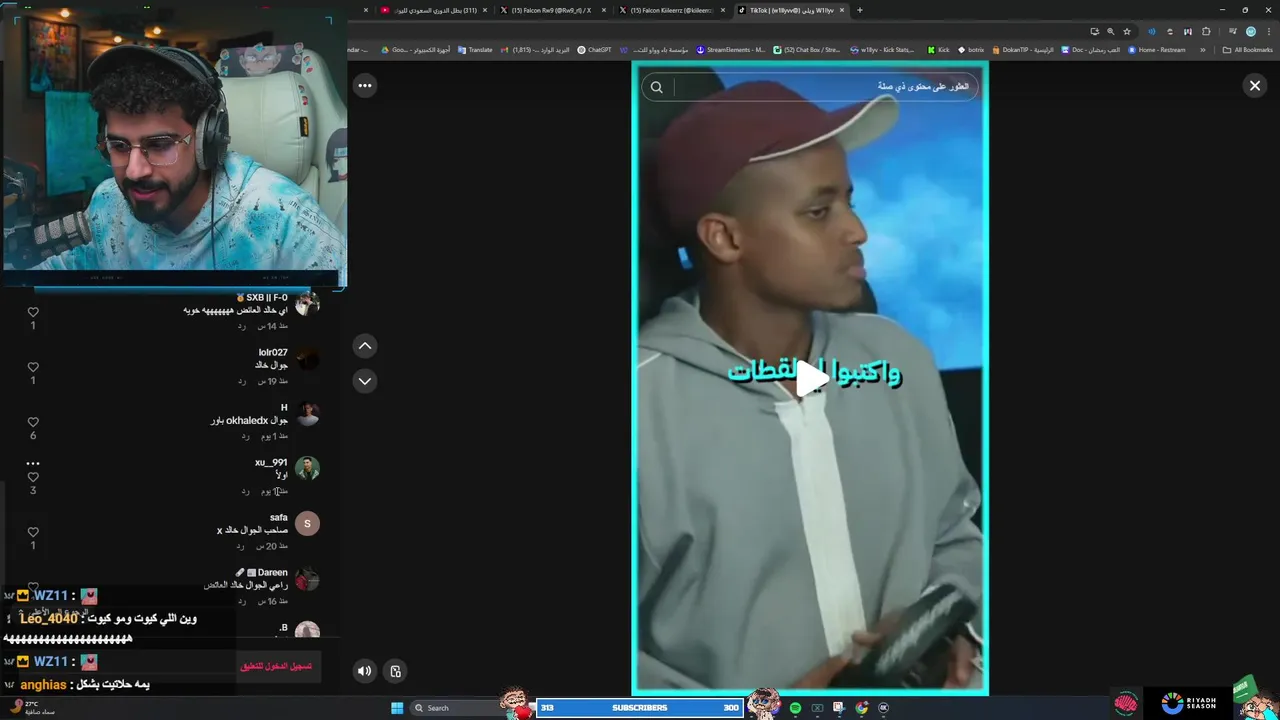Viewport: 1280px width, 720px height.
Task: Open lolr027 profile avatar
Action: (x=307, y=359)
